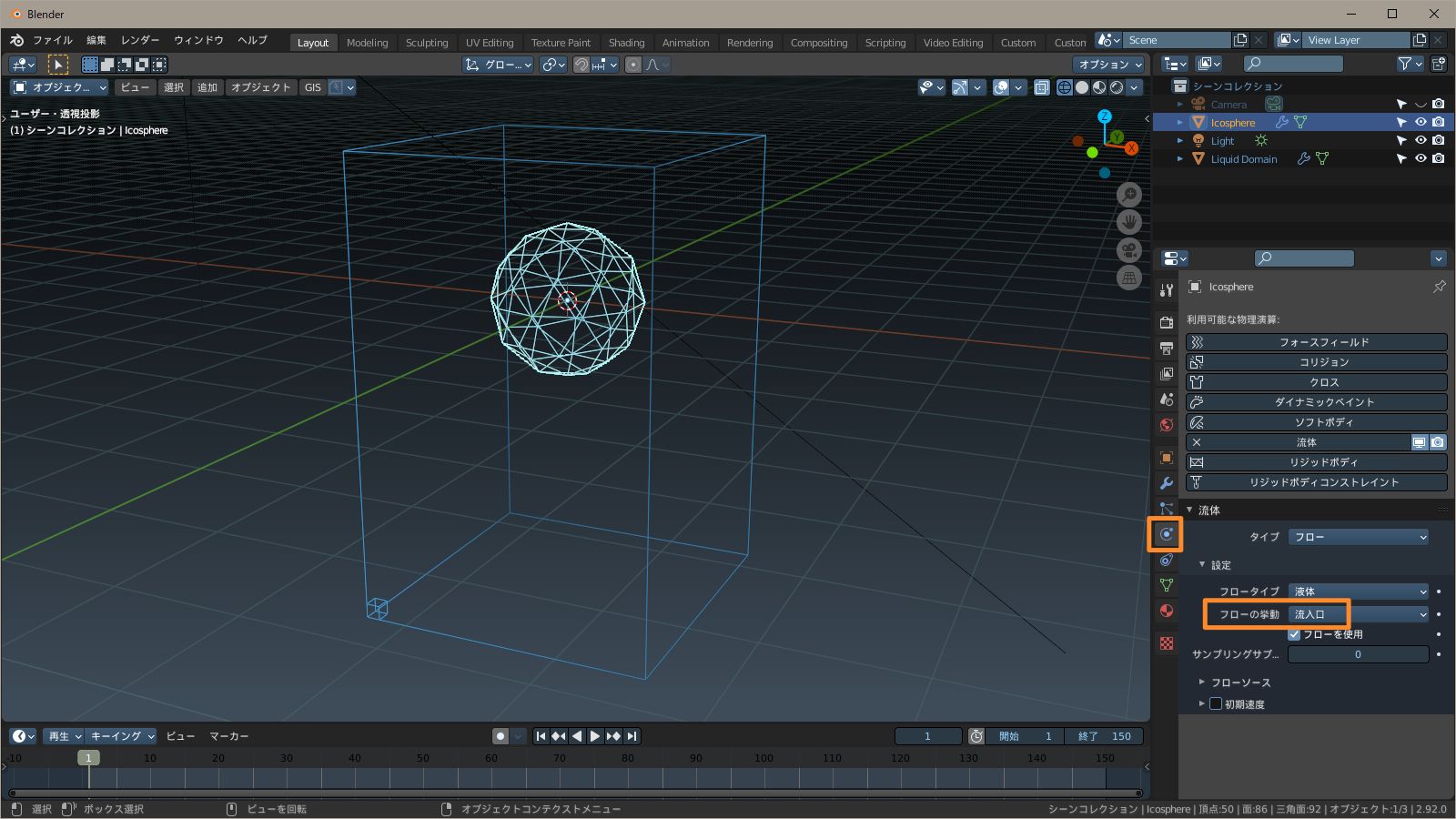Enable the 初期速度 checkbox
This screenshot has height=819, width=1456.
(x=1215, y=703)
